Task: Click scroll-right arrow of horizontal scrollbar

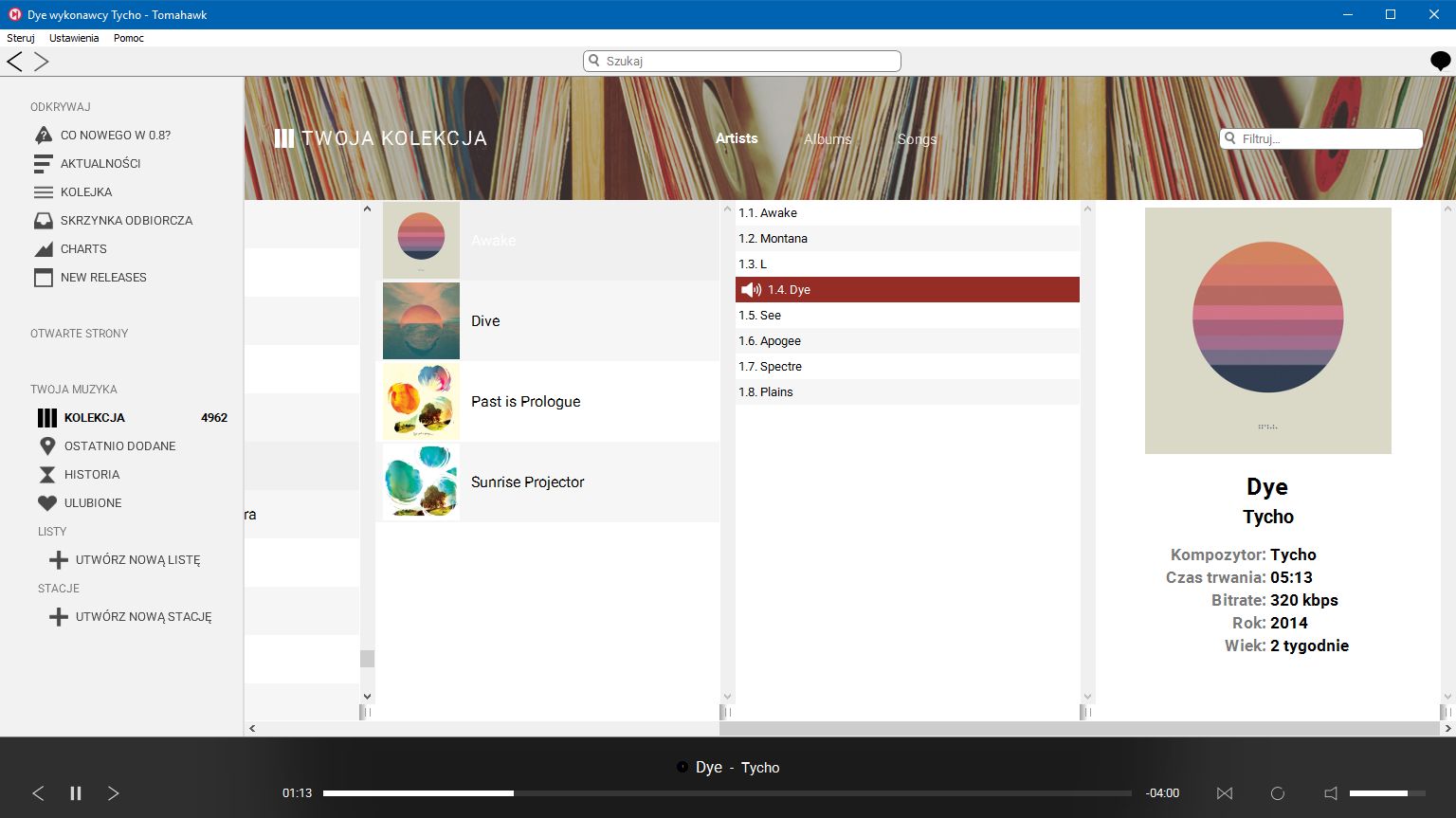Action: point(1447,728)
